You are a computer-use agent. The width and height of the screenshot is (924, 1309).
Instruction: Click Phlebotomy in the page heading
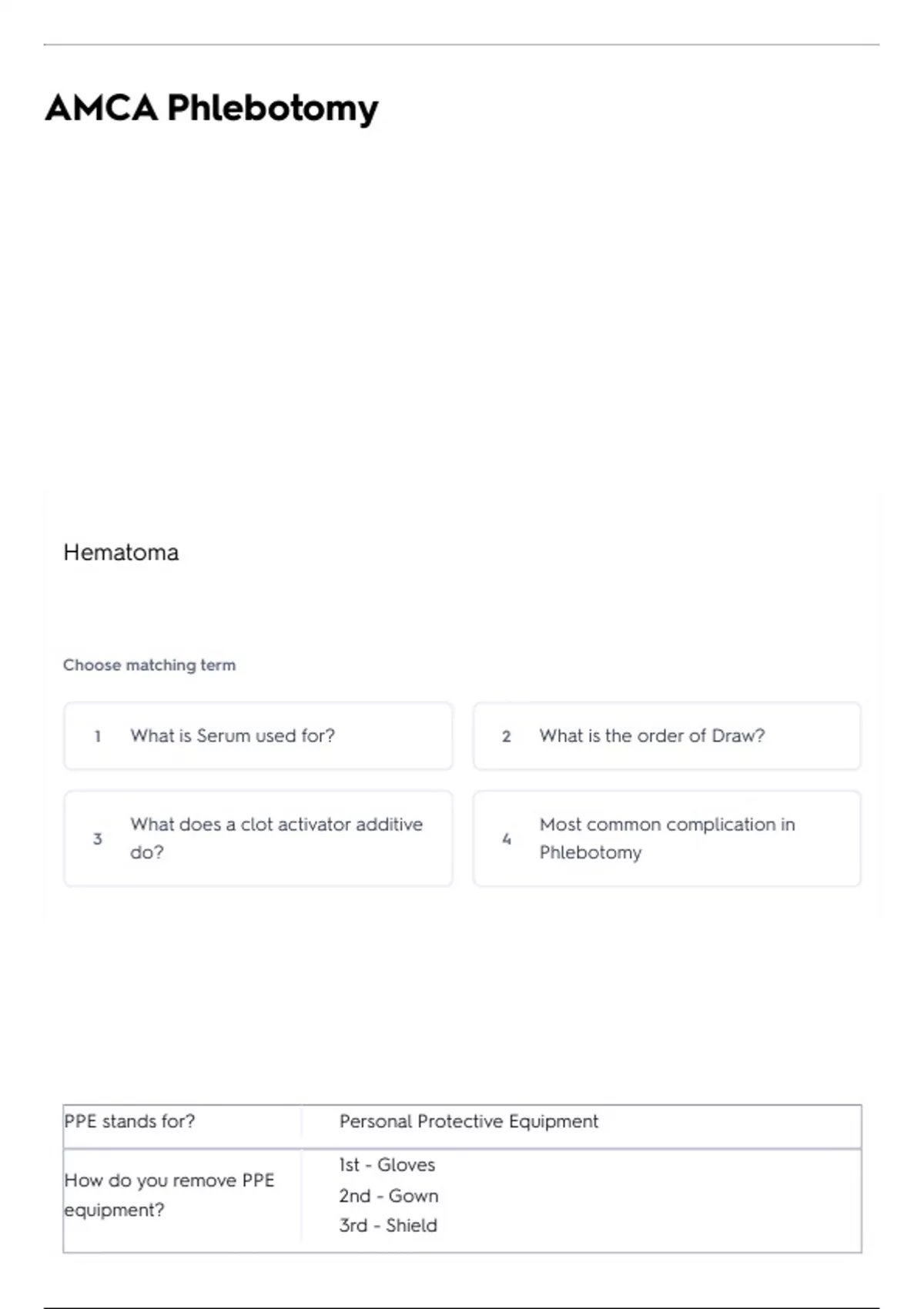click(273, 108)
